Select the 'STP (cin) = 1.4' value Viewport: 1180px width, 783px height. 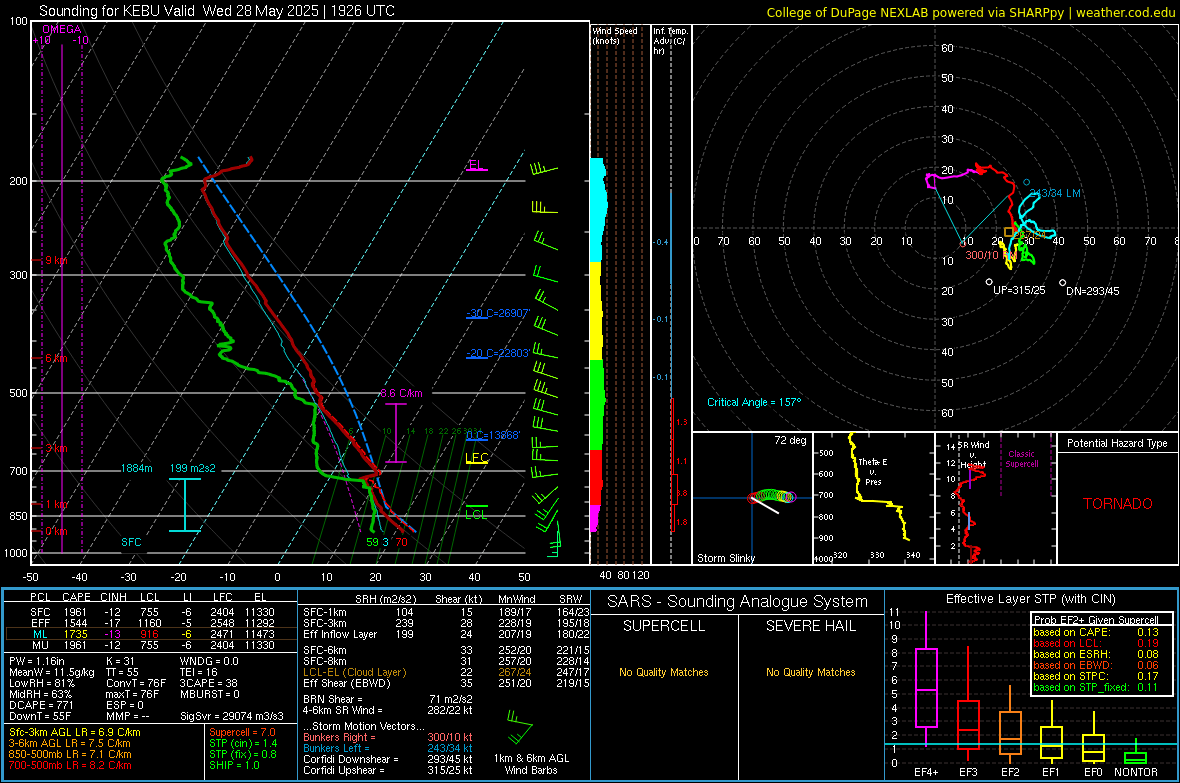point(243,744)
